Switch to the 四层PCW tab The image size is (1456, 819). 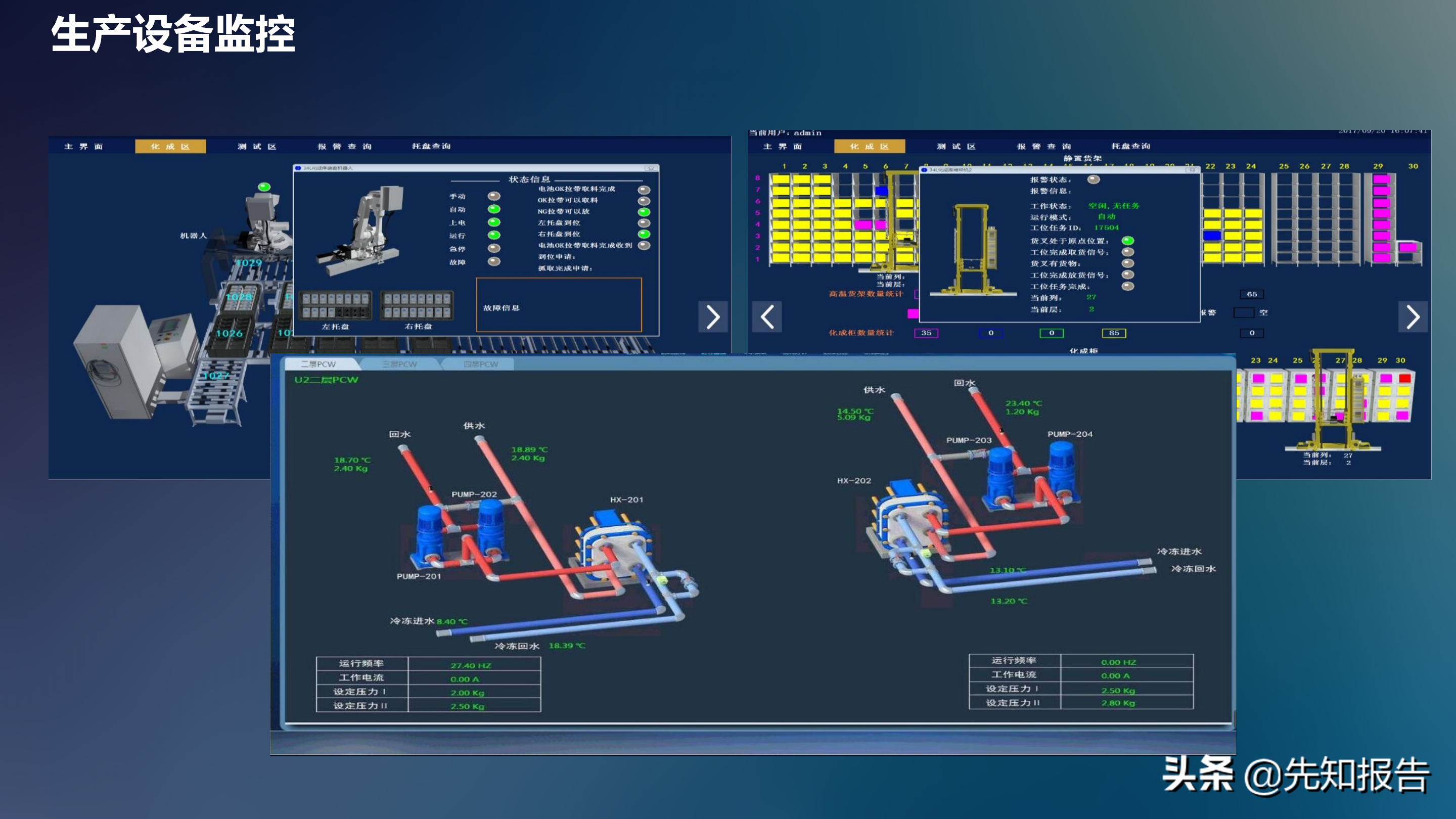click(480, 364)
